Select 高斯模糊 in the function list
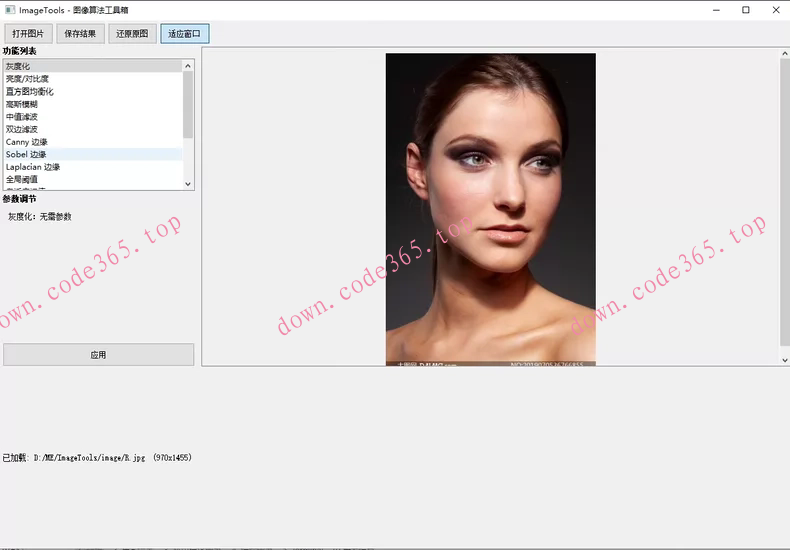The height and width of the screenshot is (550, 790). (22, 104)
